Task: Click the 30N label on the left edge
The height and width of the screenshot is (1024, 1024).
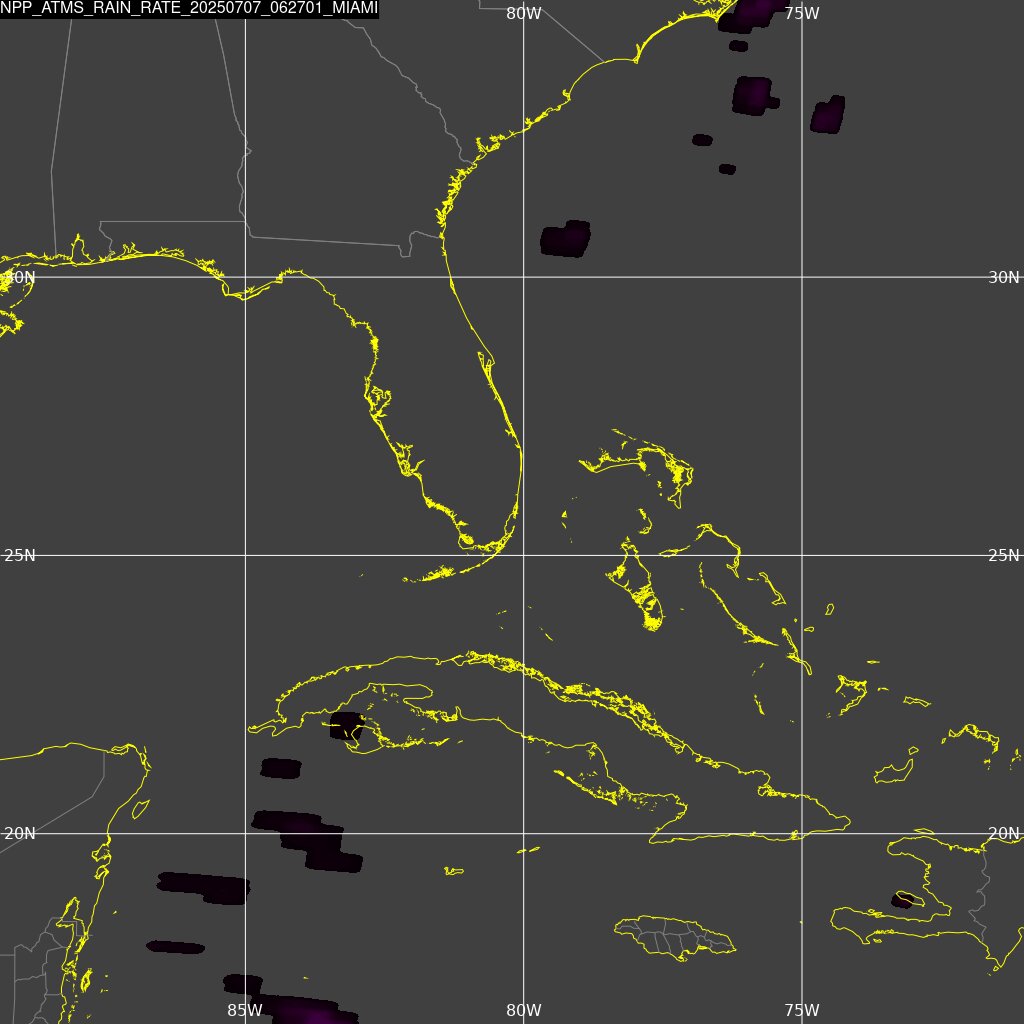Action: click(20, 277)
